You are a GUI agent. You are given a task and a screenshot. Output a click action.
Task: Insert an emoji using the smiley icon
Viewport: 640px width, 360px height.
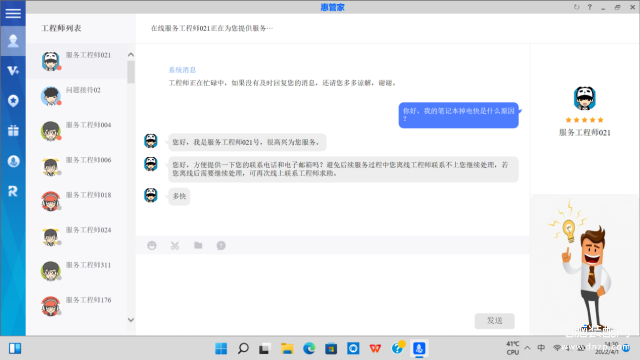coord(152,245)
